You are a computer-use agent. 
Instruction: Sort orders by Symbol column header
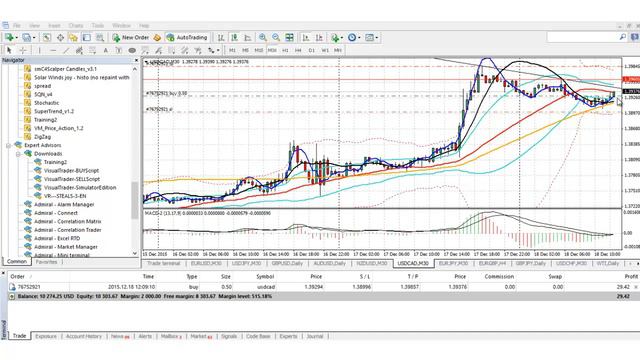[x=265, y=276]
